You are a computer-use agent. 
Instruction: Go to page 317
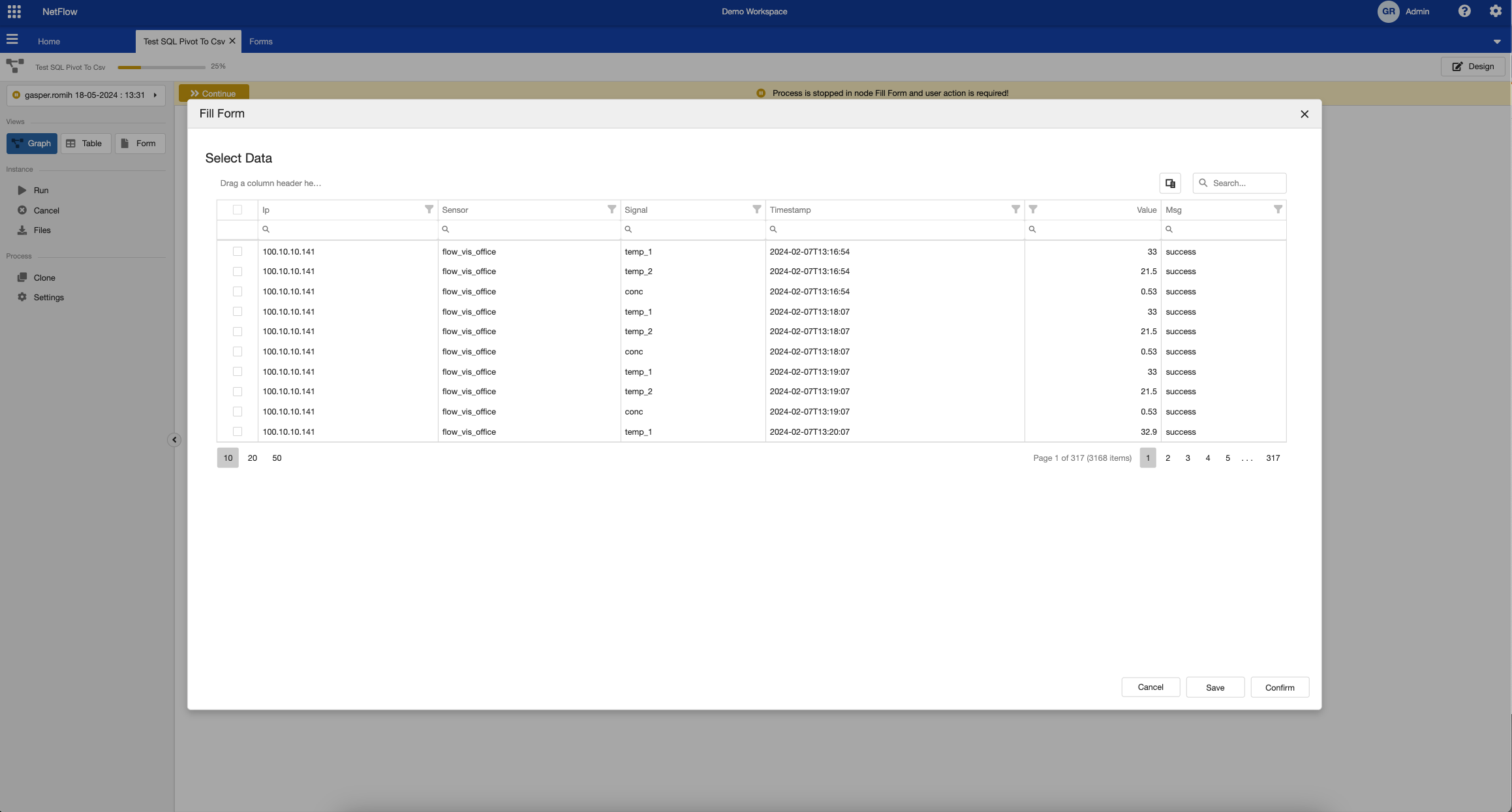tap(1273, 458)
